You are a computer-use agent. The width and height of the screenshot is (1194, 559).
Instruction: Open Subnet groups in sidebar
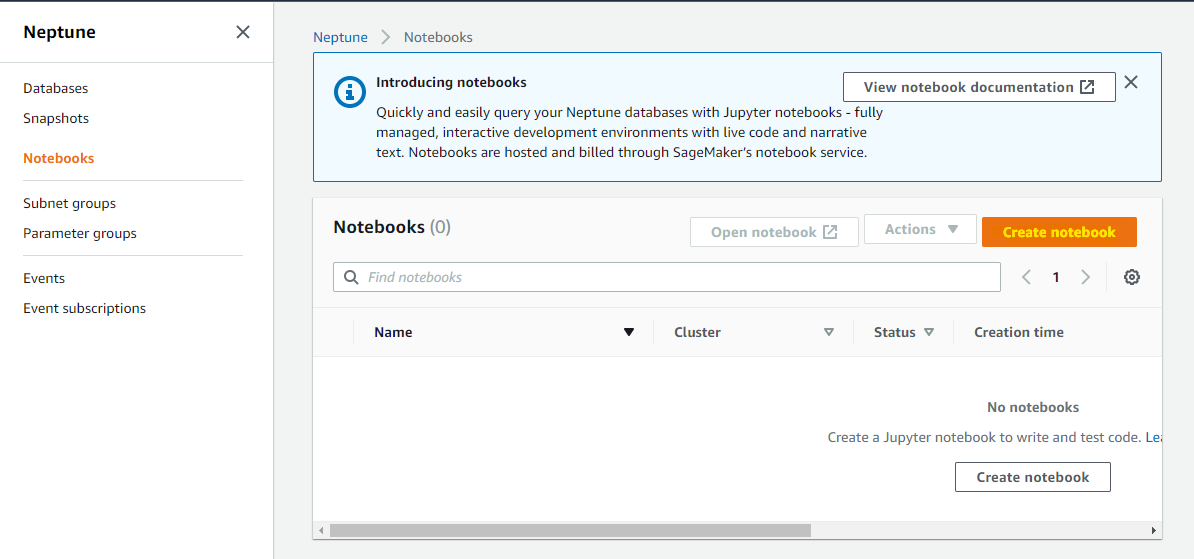coord(69,203)
